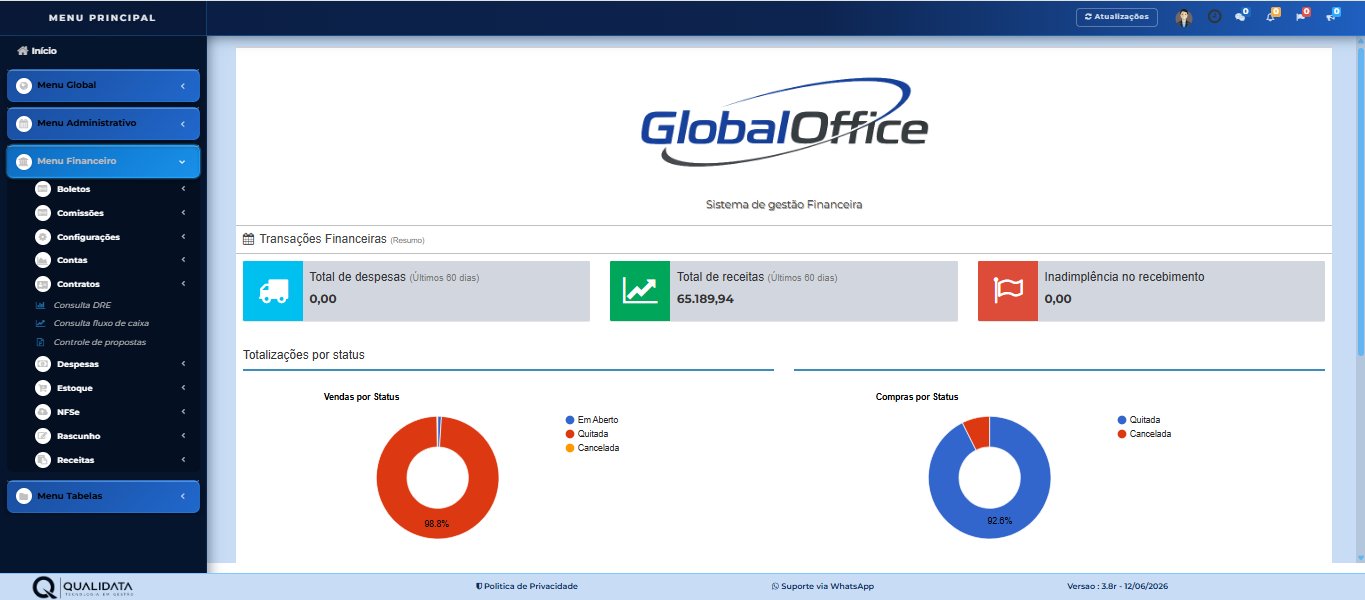Click the Menu Administrativo round icon

(x=24, y=123)
